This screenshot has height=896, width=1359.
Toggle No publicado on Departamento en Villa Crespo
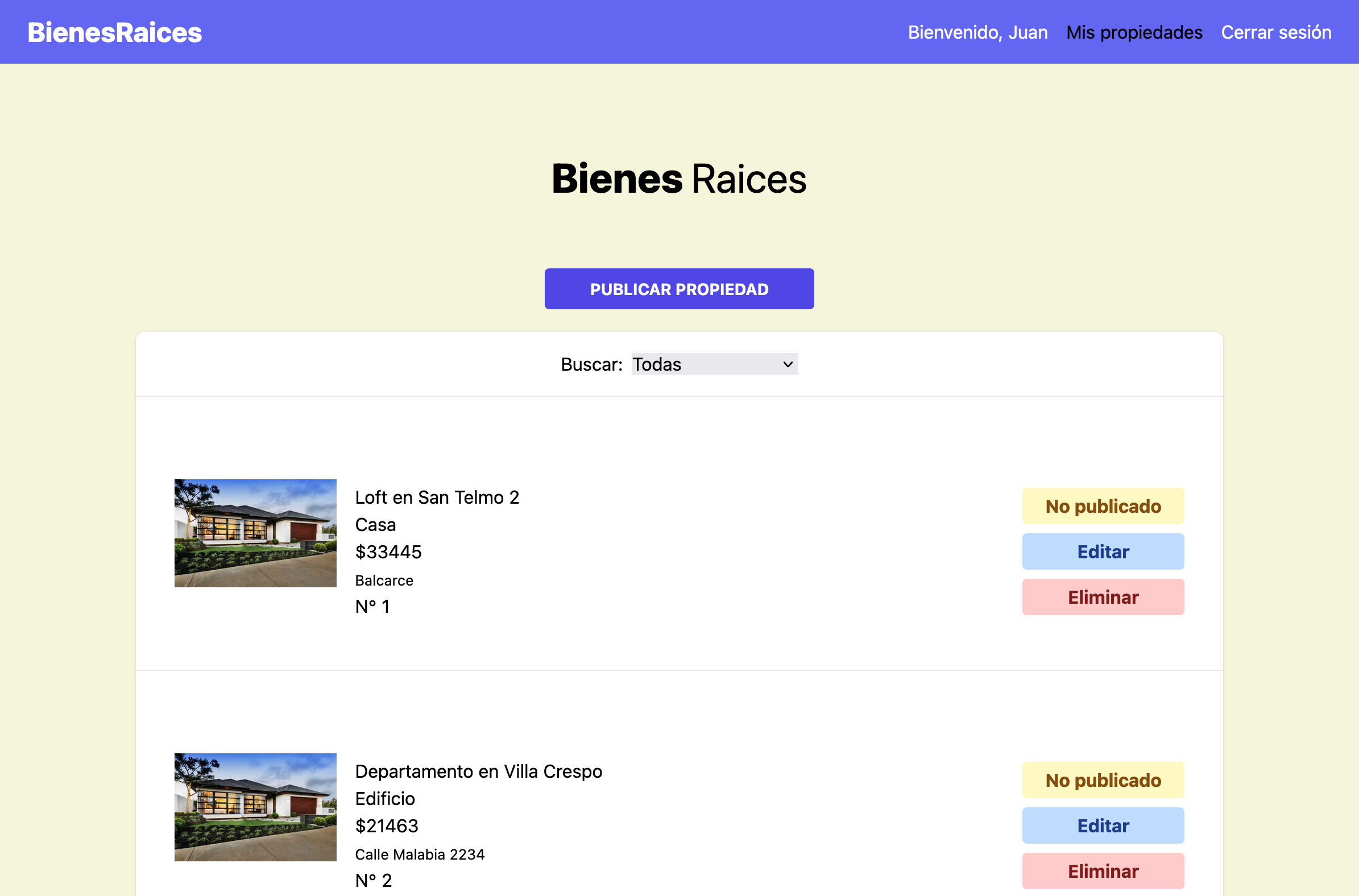click(1103, 780)
